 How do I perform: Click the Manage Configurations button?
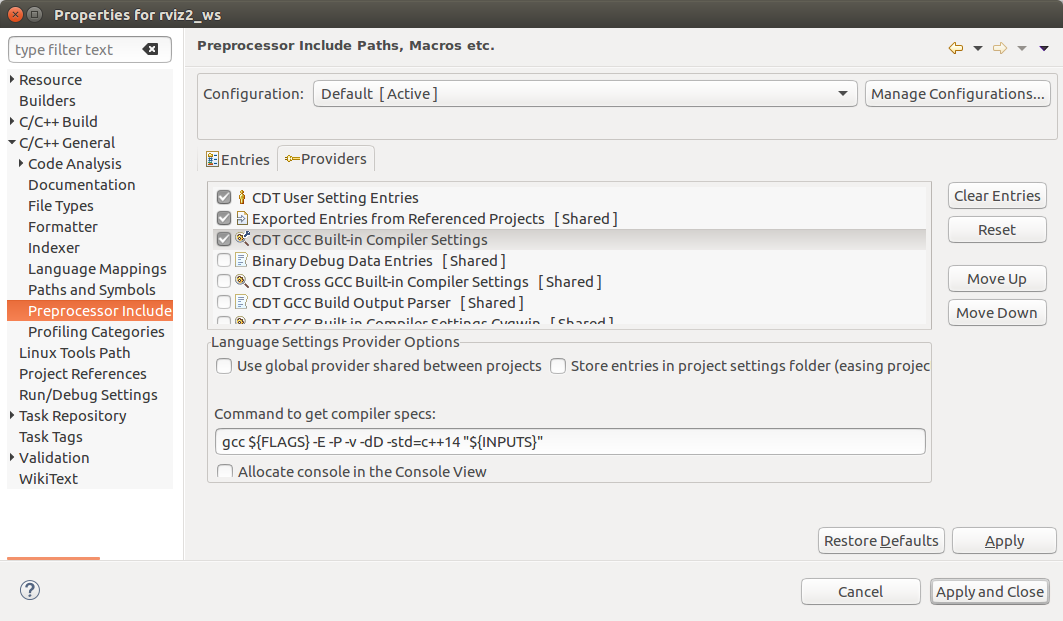(x=957, y=94)
